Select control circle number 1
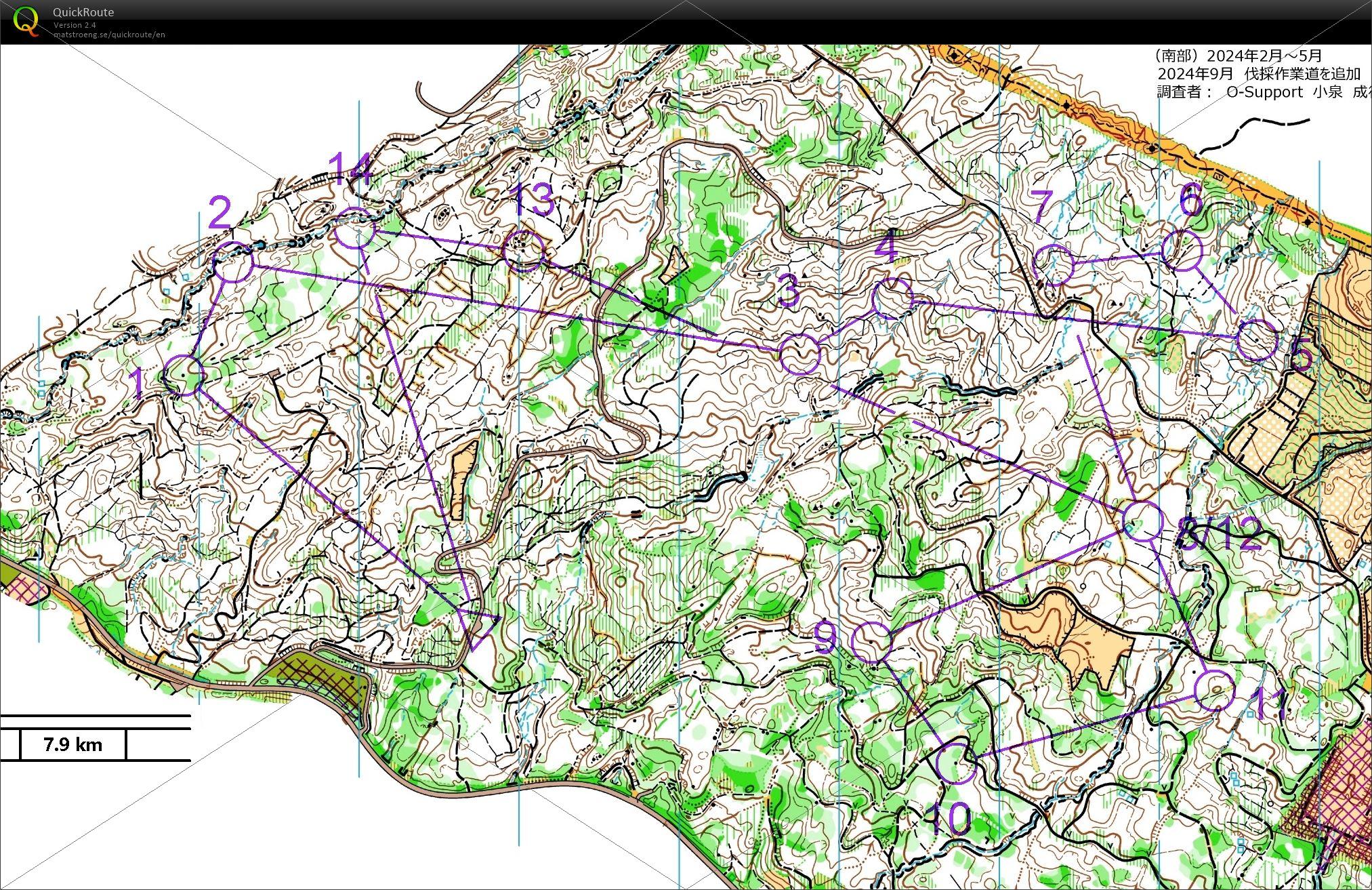This screenshot has width=1372, height=890. tap(184, 375)
